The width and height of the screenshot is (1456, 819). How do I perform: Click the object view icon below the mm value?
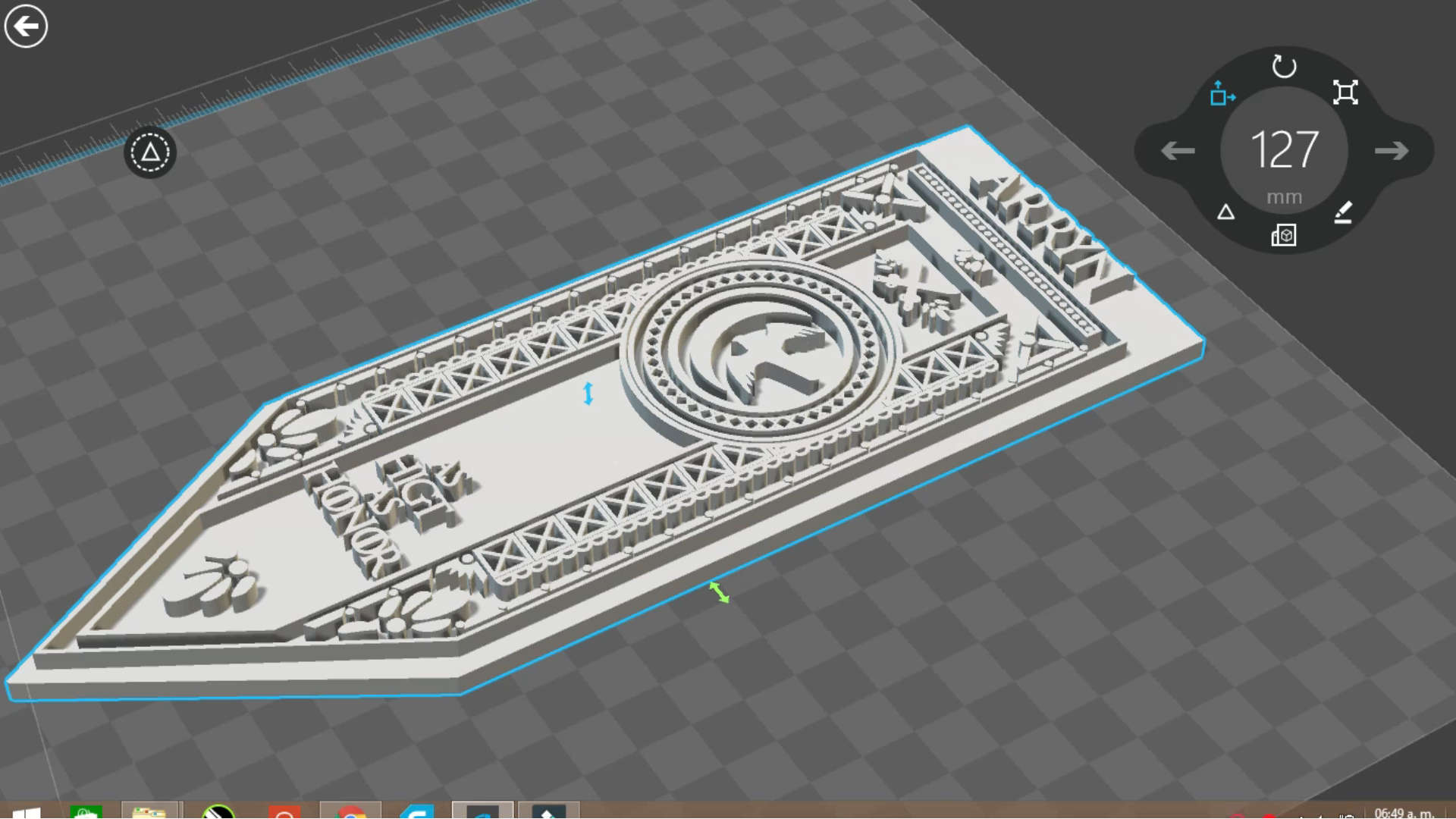(1284, 236)
